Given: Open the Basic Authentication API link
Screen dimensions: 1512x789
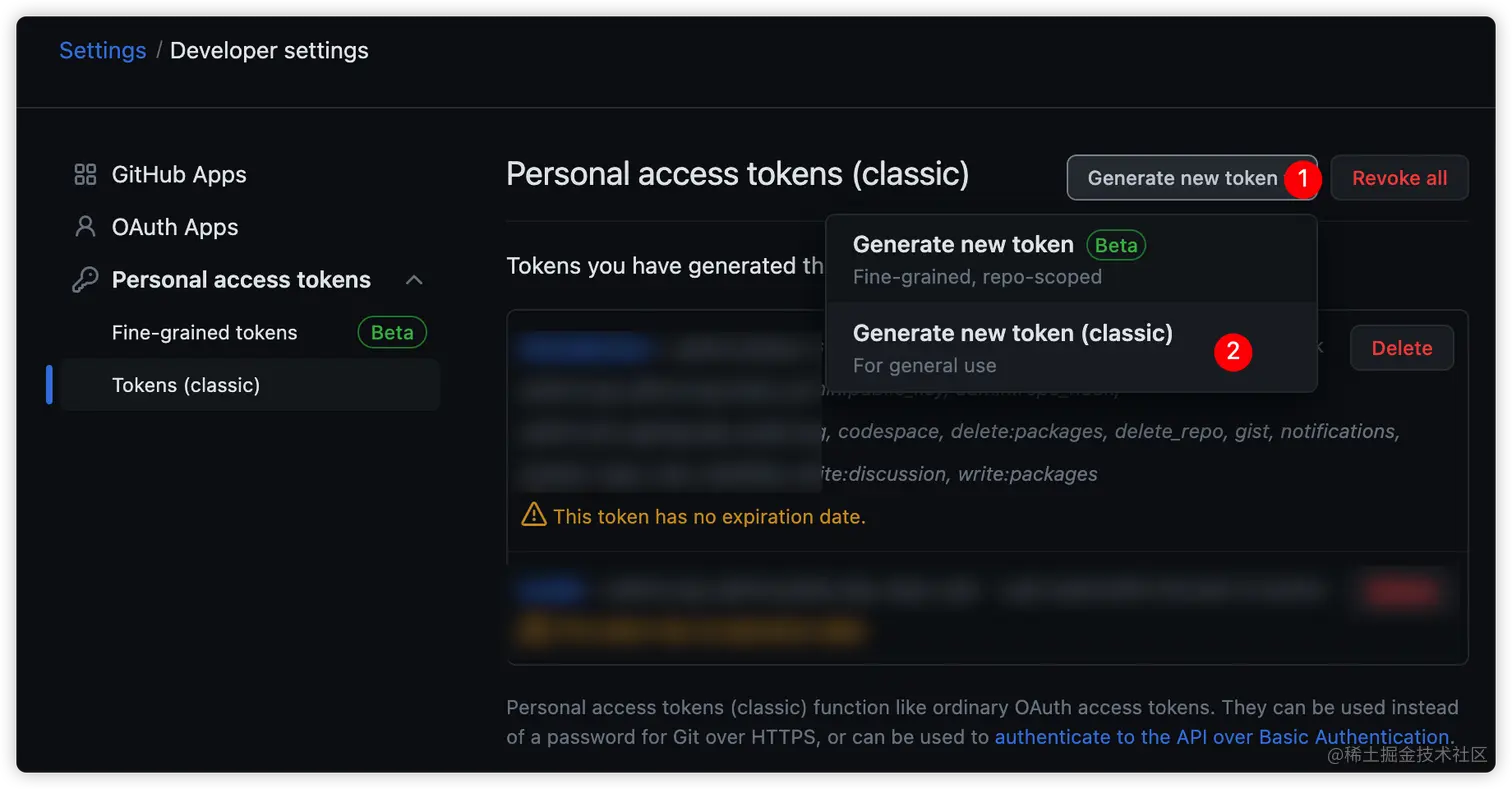Looking at the screenshot, I should pos(1222,737).
